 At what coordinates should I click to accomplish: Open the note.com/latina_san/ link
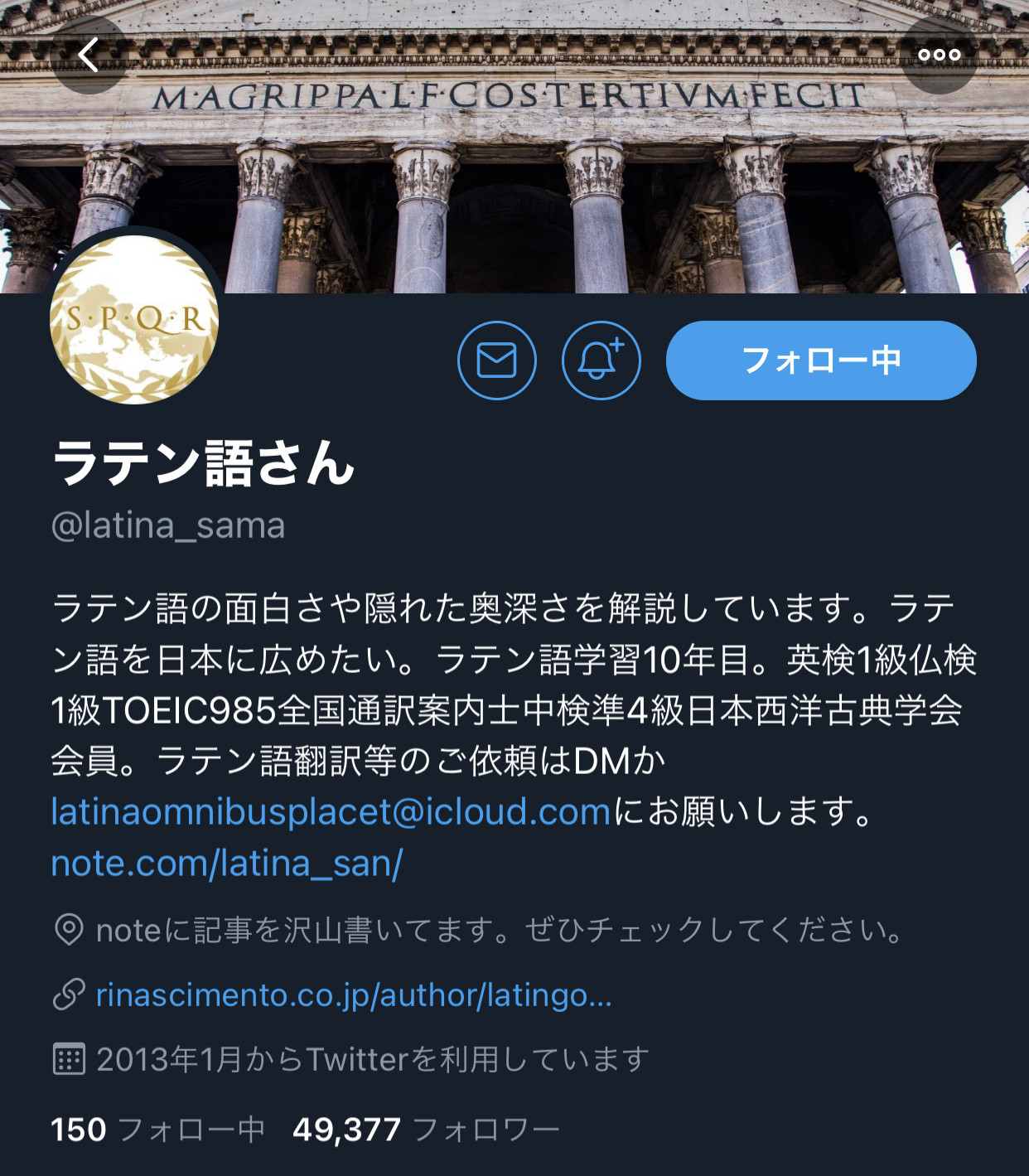(x=227, y=863)
